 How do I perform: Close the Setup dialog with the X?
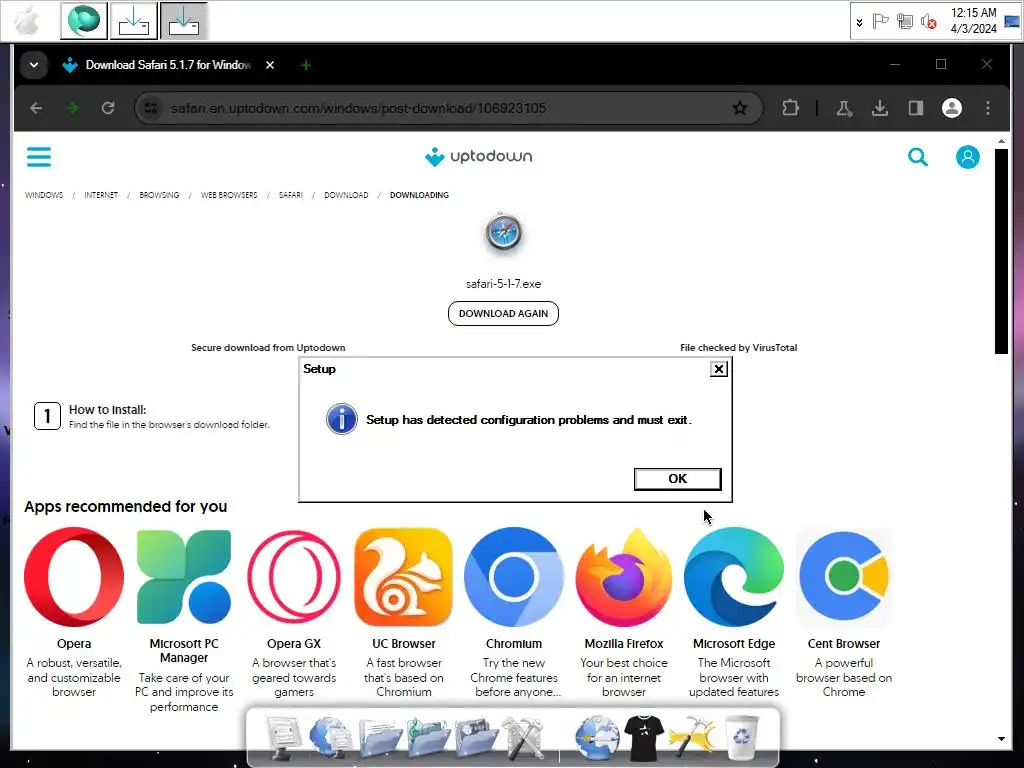(x=718, y=369)
